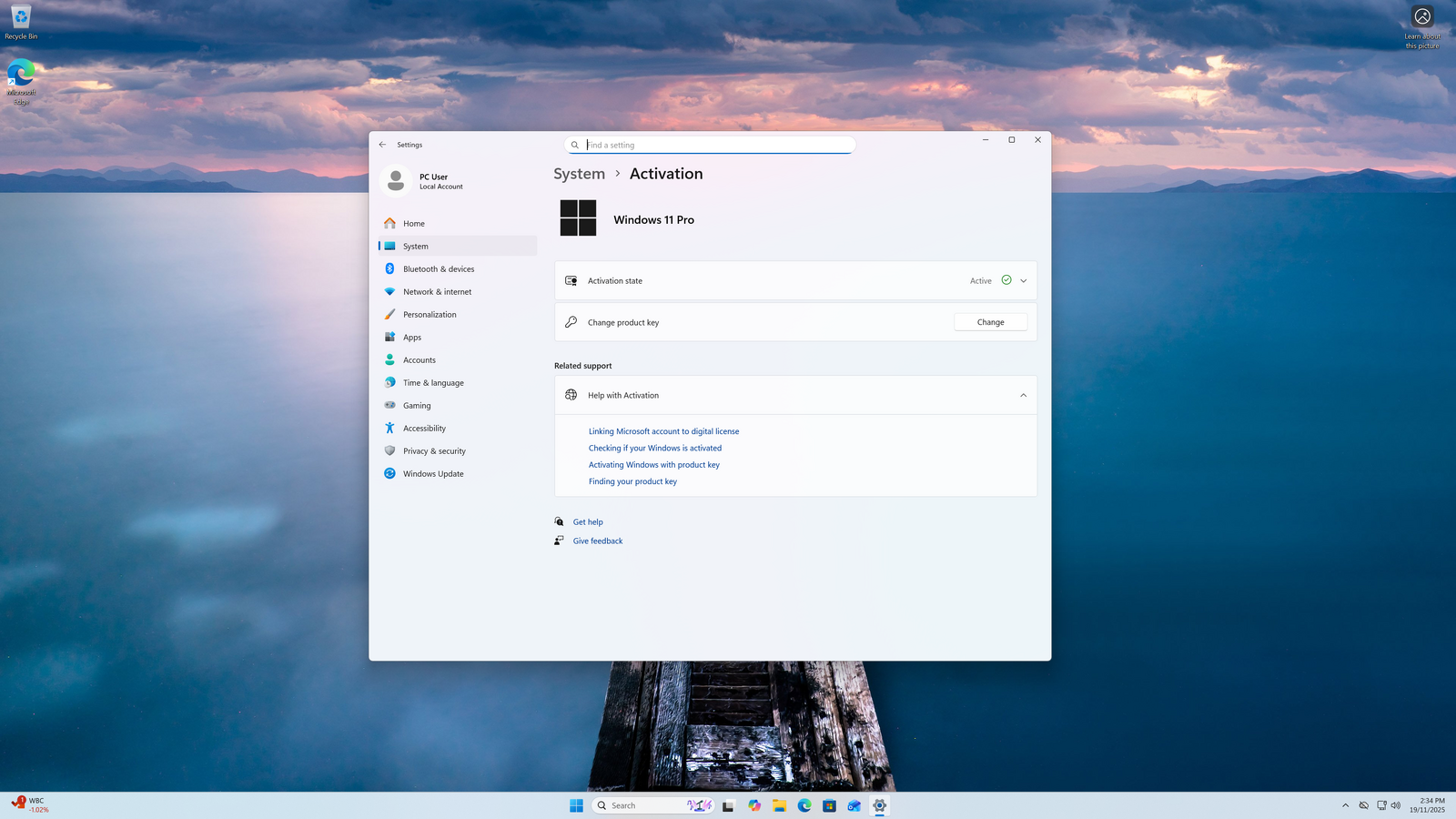Screen dimensions: 1456x819
Task: Open Network & internet section
Action: pyautogui.click(x=437, y=292)
